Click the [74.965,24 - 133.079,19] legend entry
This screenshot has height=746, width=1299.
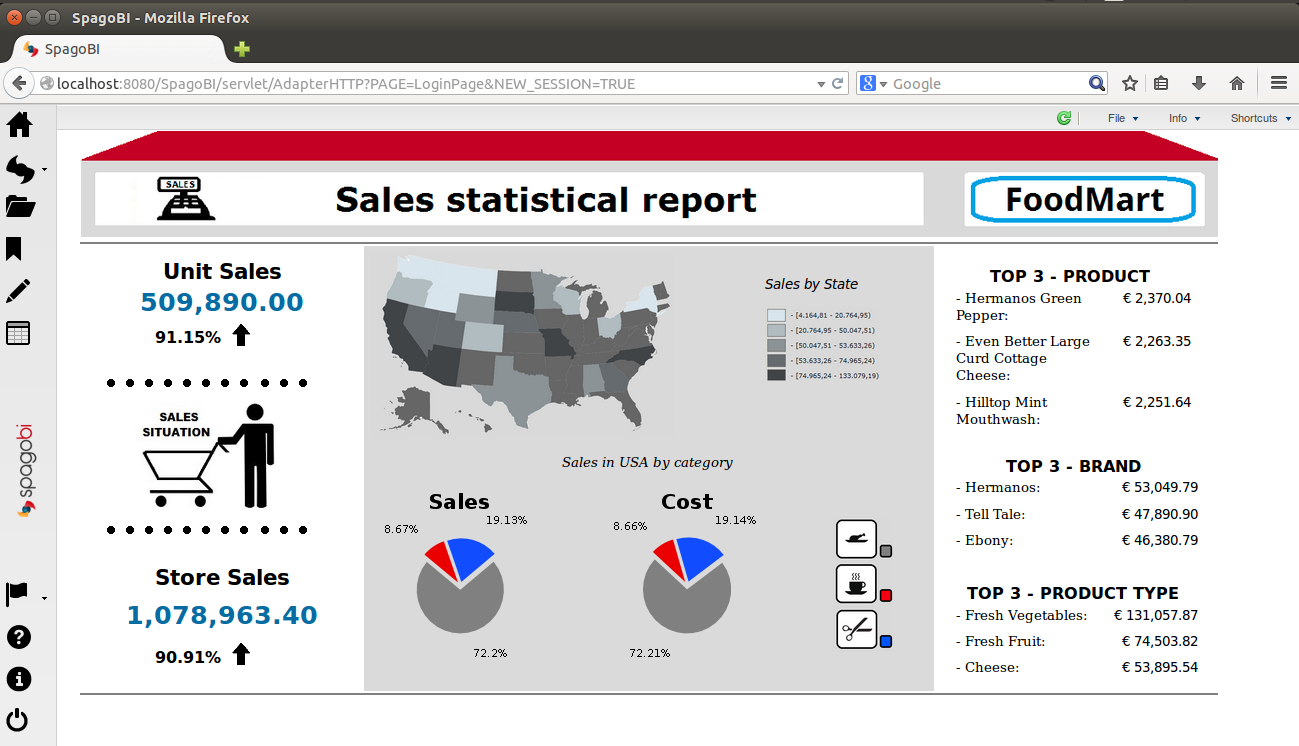[x=824, y=375]
